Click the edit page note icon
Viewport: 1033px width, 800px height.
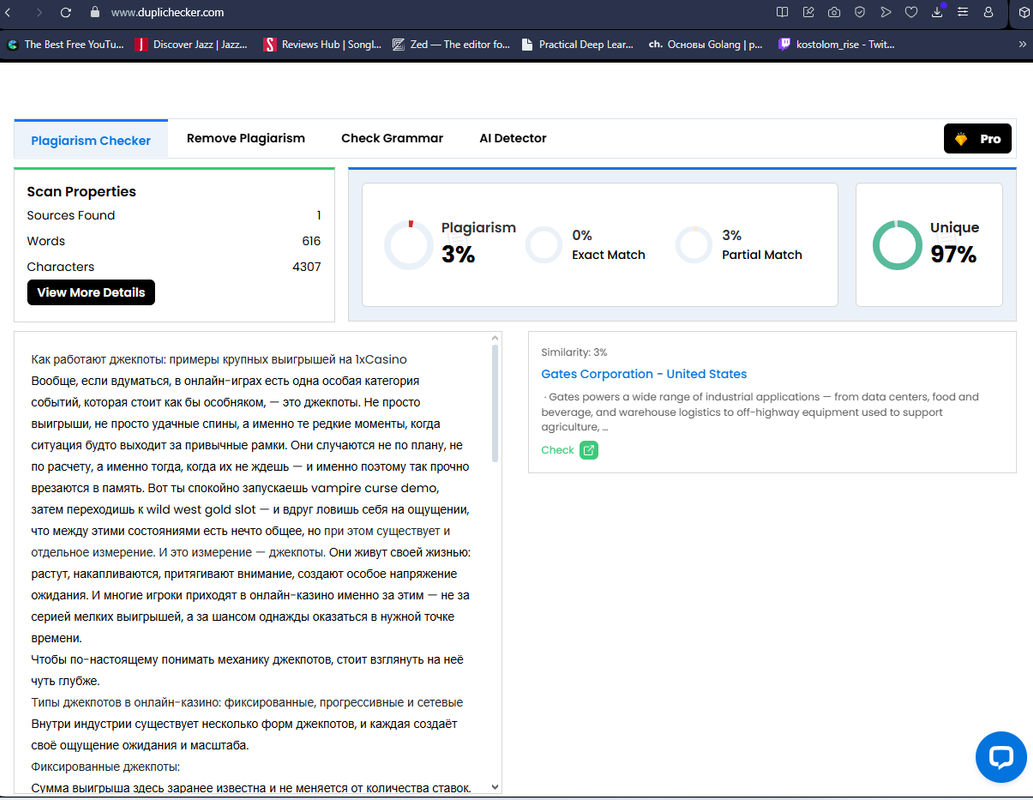pyautogui.click(x=808, y=12)
